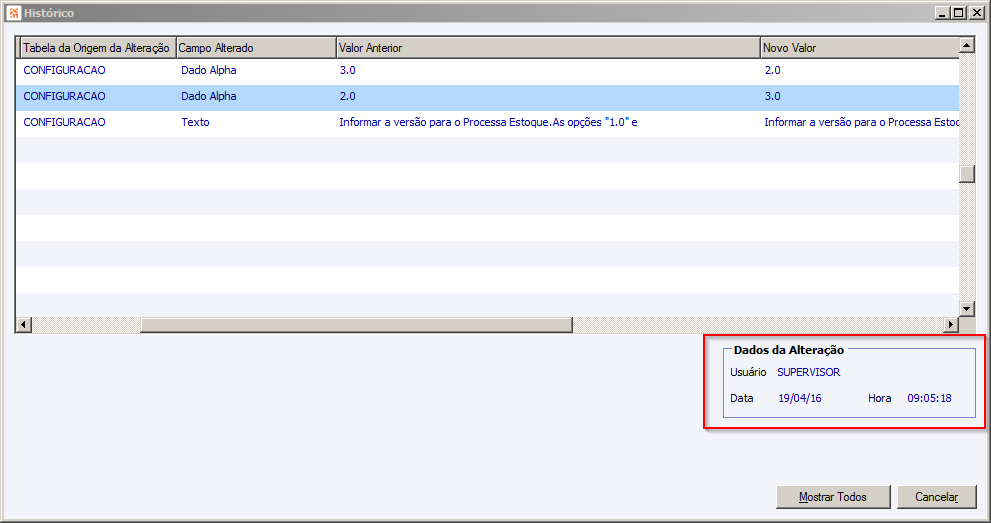
Task: Select first row CONFIGURACAO cell
Action: click(x=64, y=70)
